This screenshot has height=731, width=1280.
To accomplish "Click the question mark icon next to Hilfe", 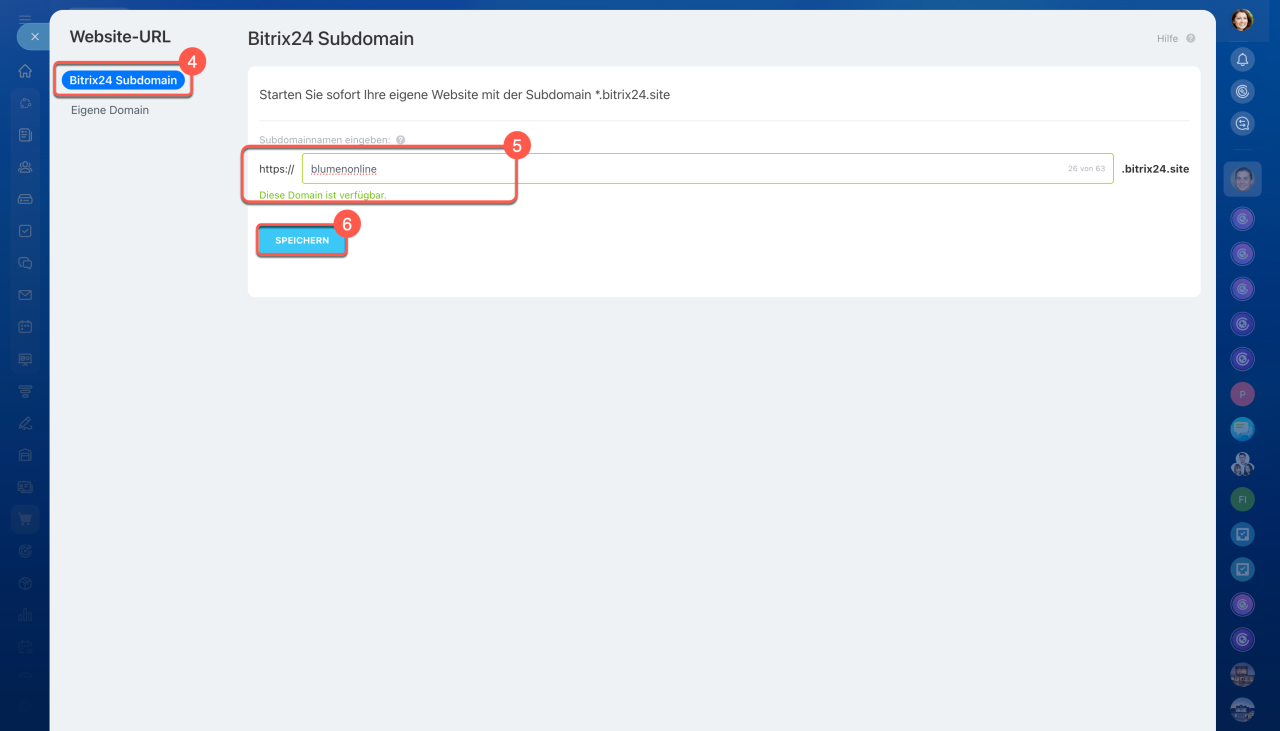I will coord(1190,39).
